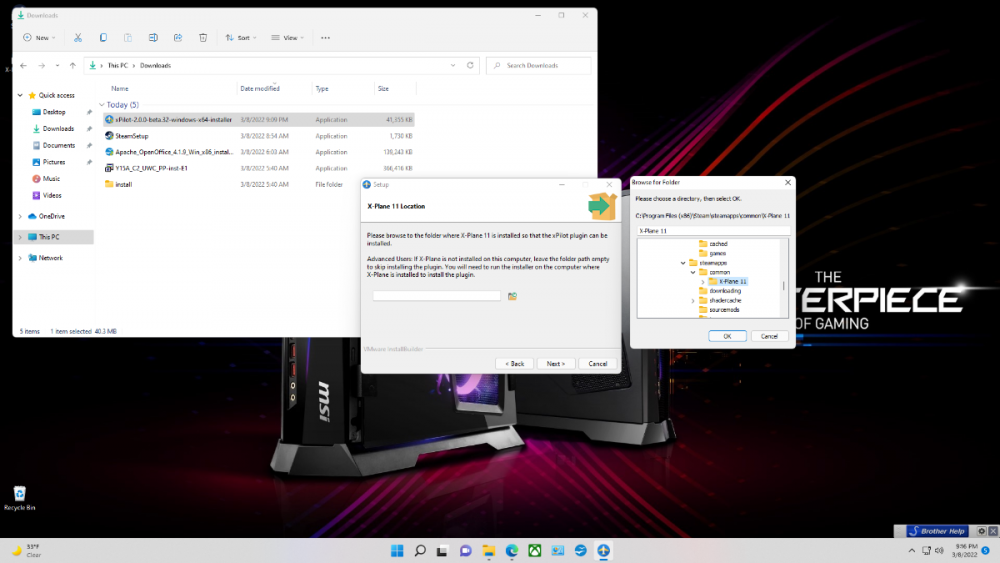Click OK in Browse for Folder

(x=727, y=336)
